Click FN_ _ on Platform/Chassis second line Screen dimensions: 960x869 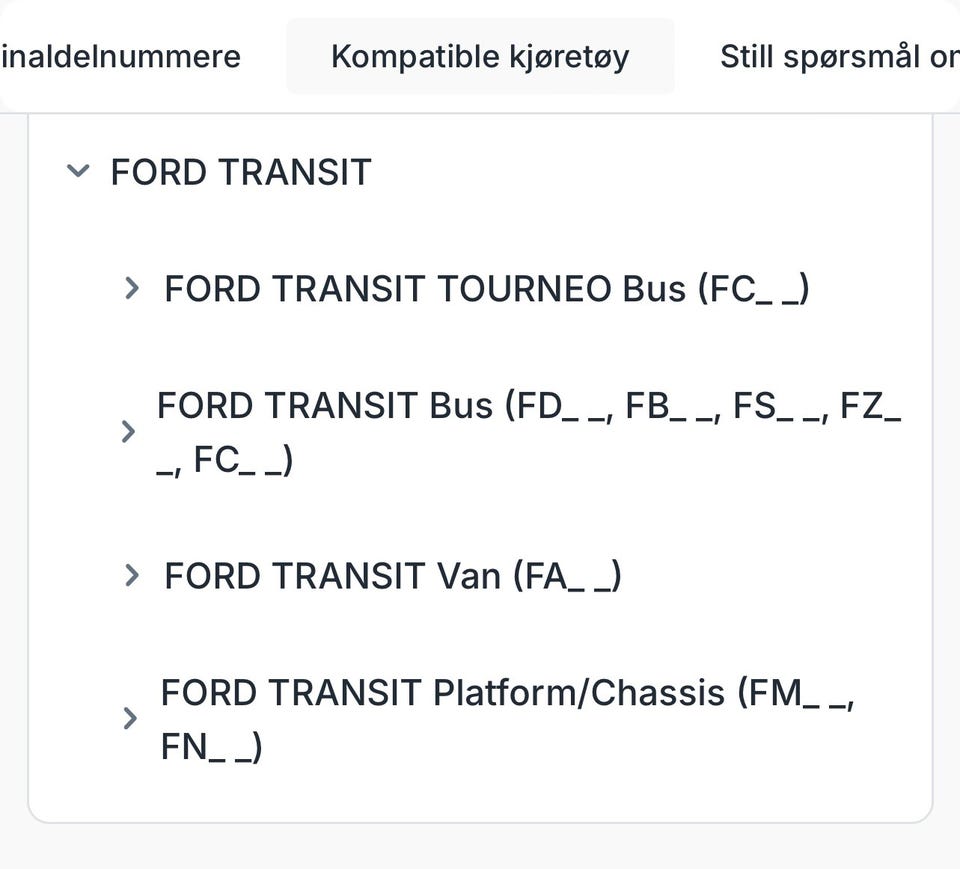coord(211,747)
